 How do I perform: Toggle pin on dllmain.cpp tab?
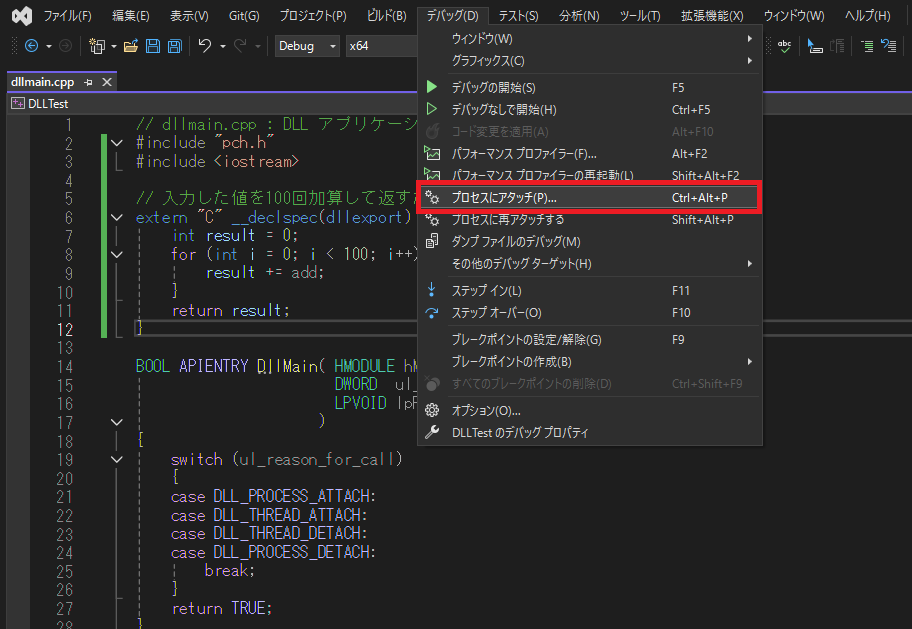(x=88, y=82)
